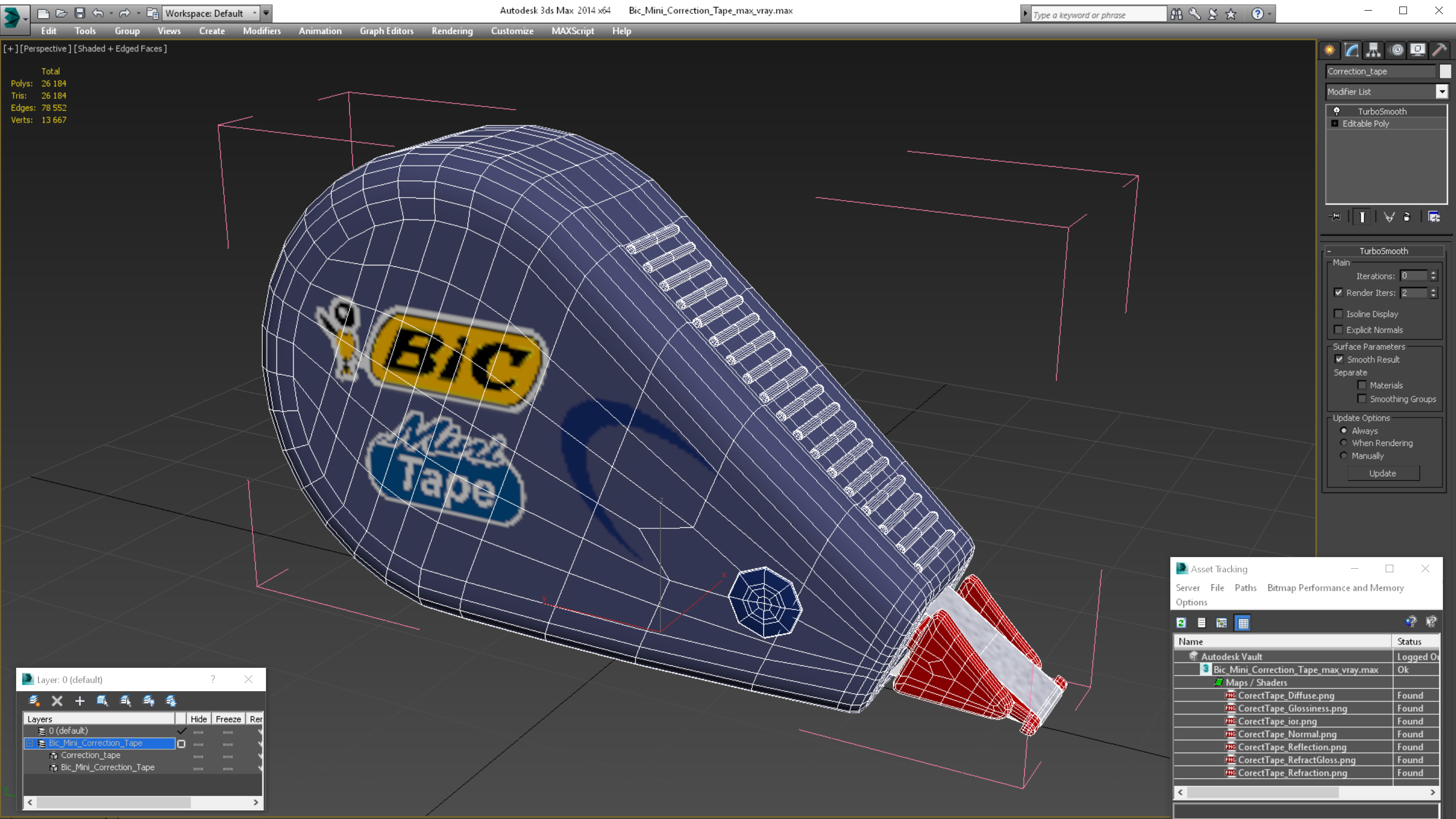The height and width of the screenshot is (819, 1456).
Task: Click the Update button in TurboSmooth
Action: [1384, 473]
